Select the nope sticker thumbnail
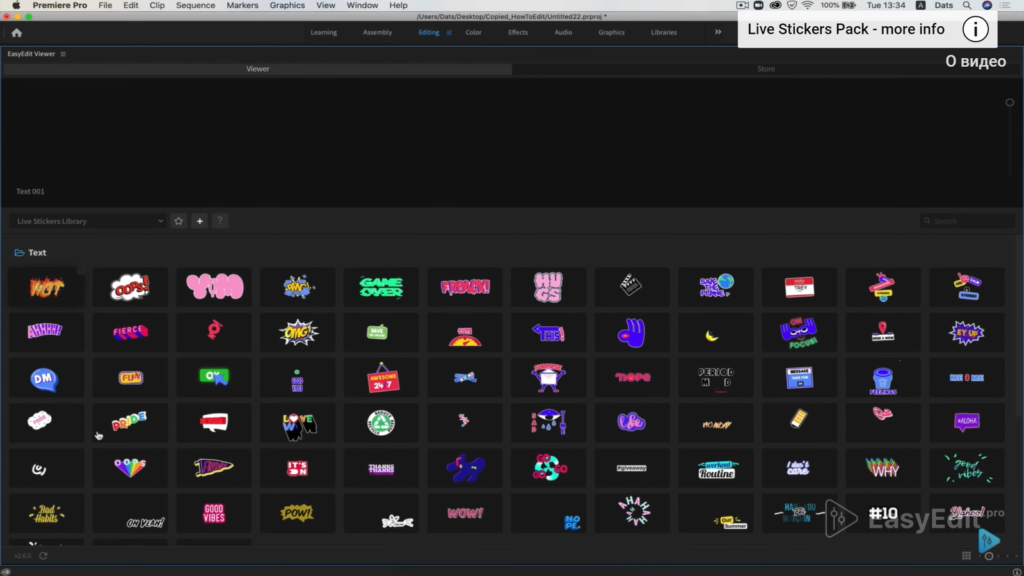 (632, 378)
